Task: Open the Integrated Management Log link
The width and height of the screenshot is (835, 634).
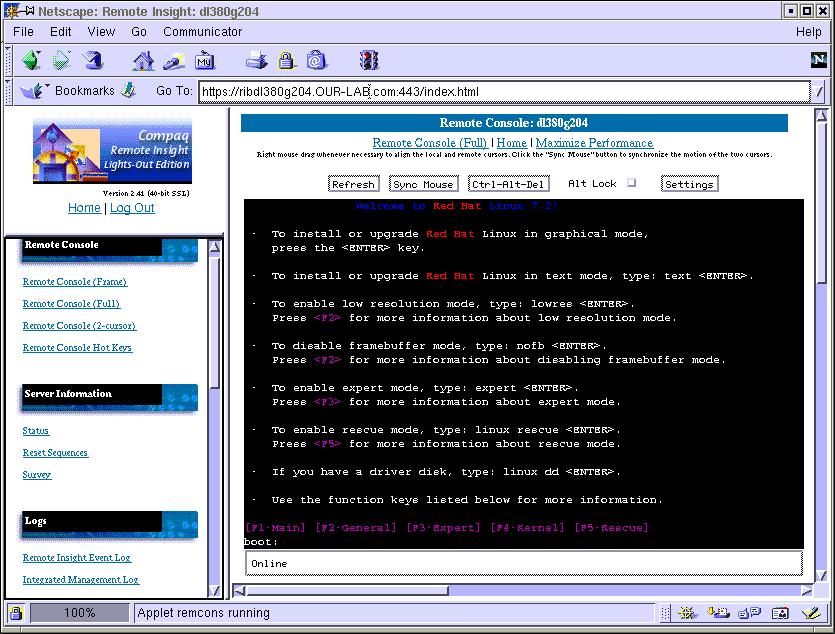Action: point(81,580)
